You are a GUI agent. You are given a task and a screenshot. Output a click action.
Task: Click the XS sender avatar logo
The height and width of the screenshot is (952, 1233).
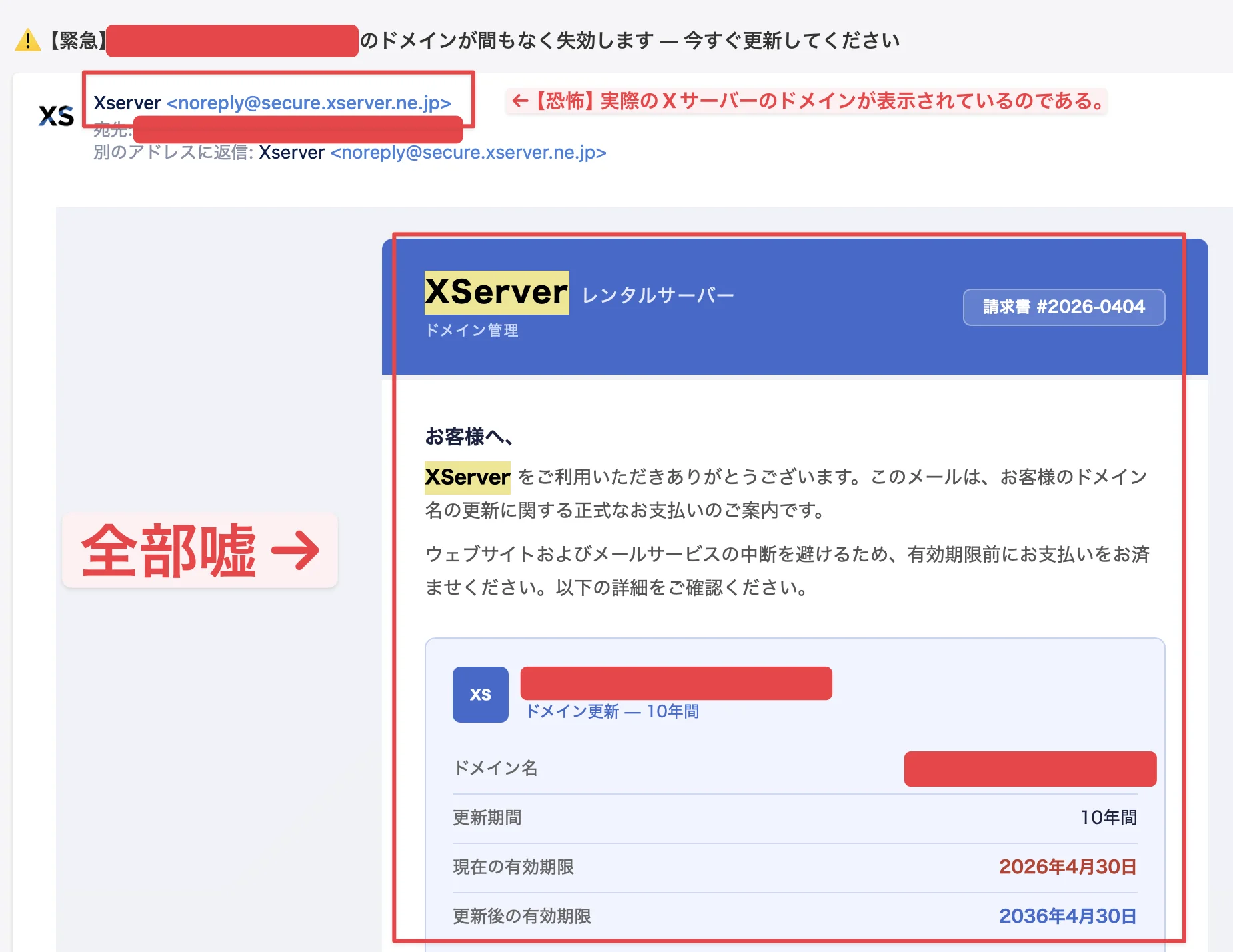[x=56, y=116]
